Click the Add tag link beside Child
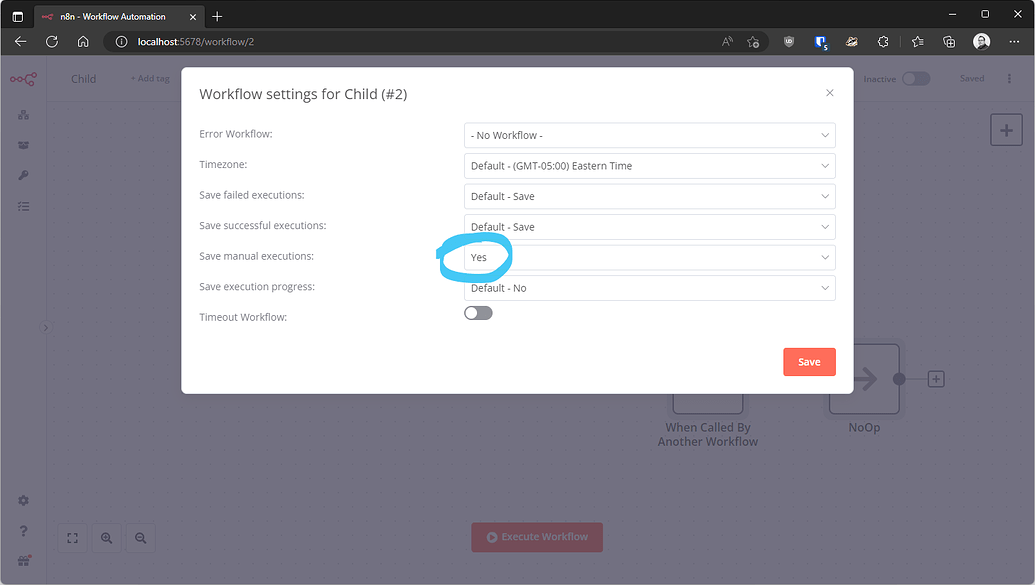The image size is (1035, 585). click(x=148, y=78)
